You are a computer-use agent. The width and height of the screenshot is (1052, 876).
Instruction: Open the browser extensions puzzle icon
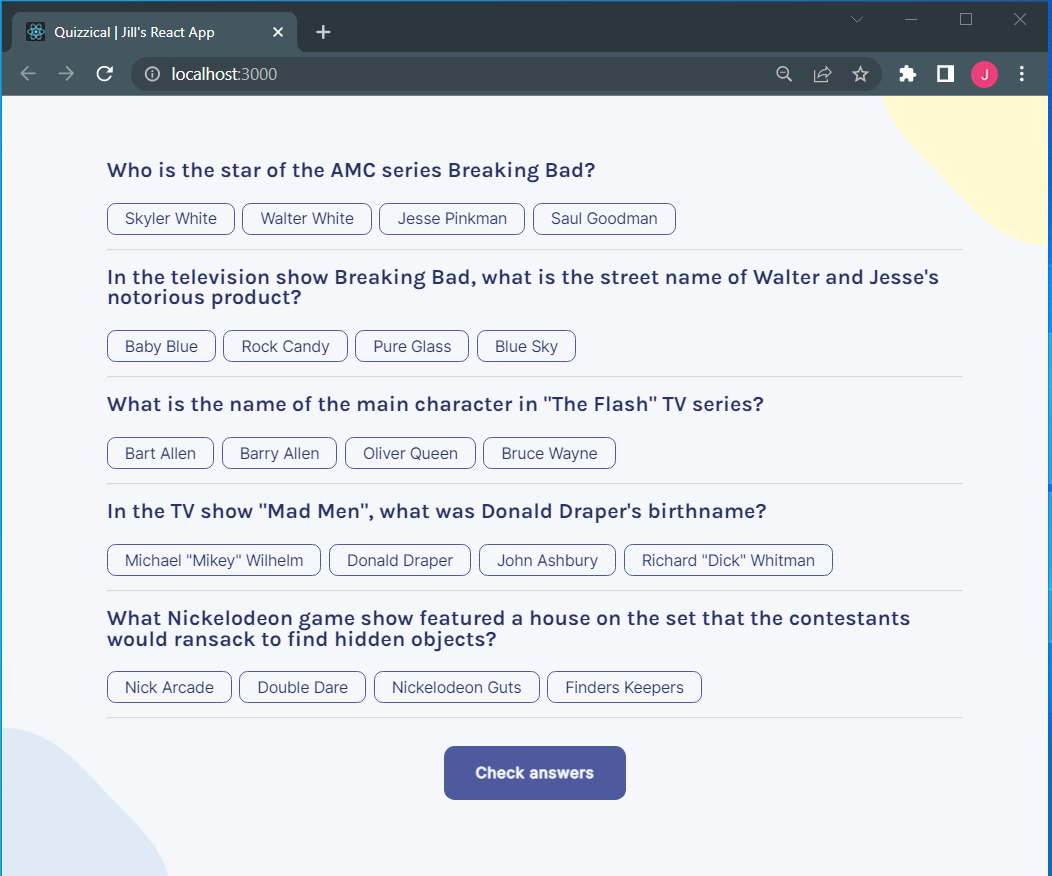[907, 73]
